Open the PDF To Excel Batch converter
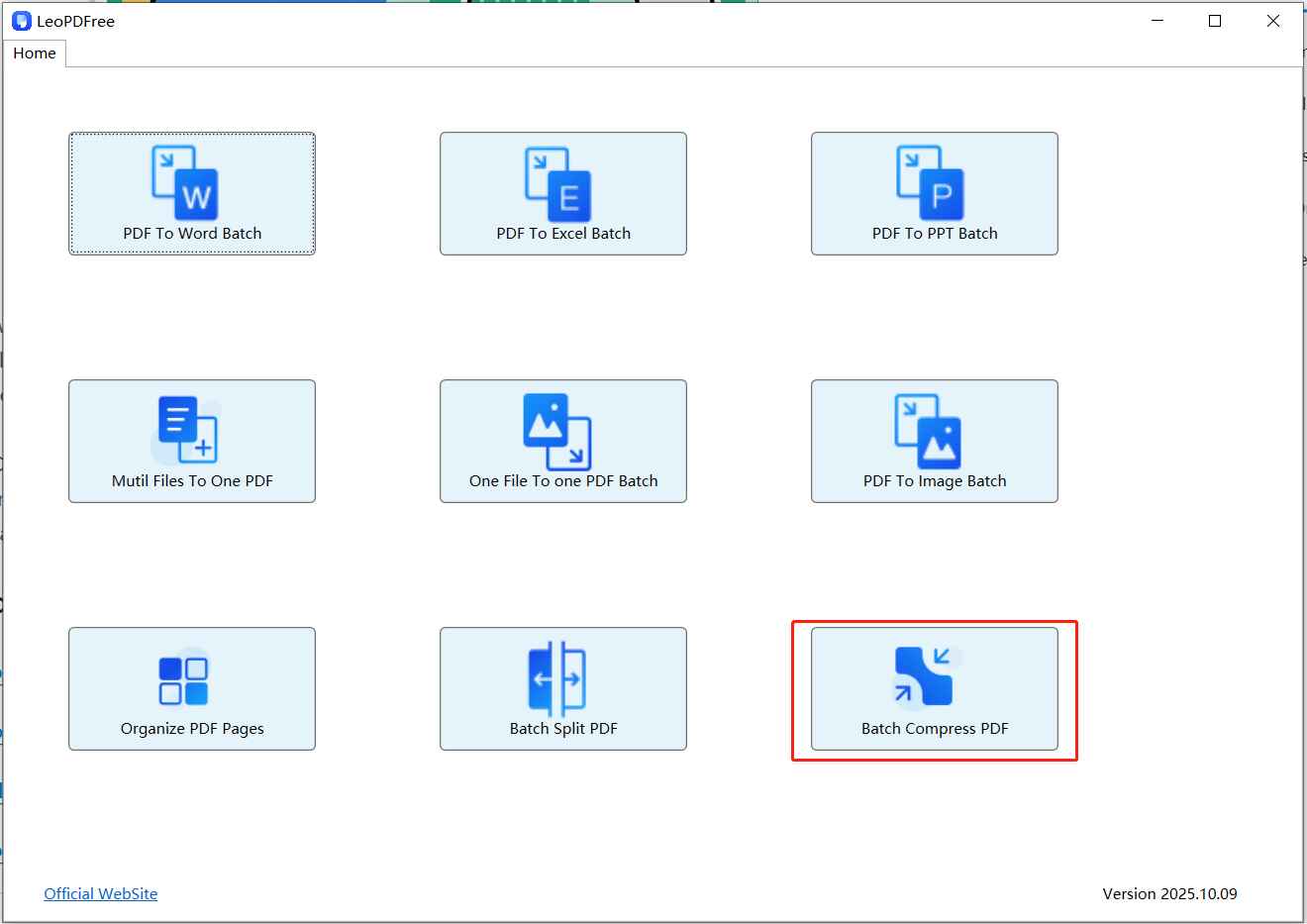Image resolution: width=1307 pixels, height=924 pixels. [x=562, y=193]
